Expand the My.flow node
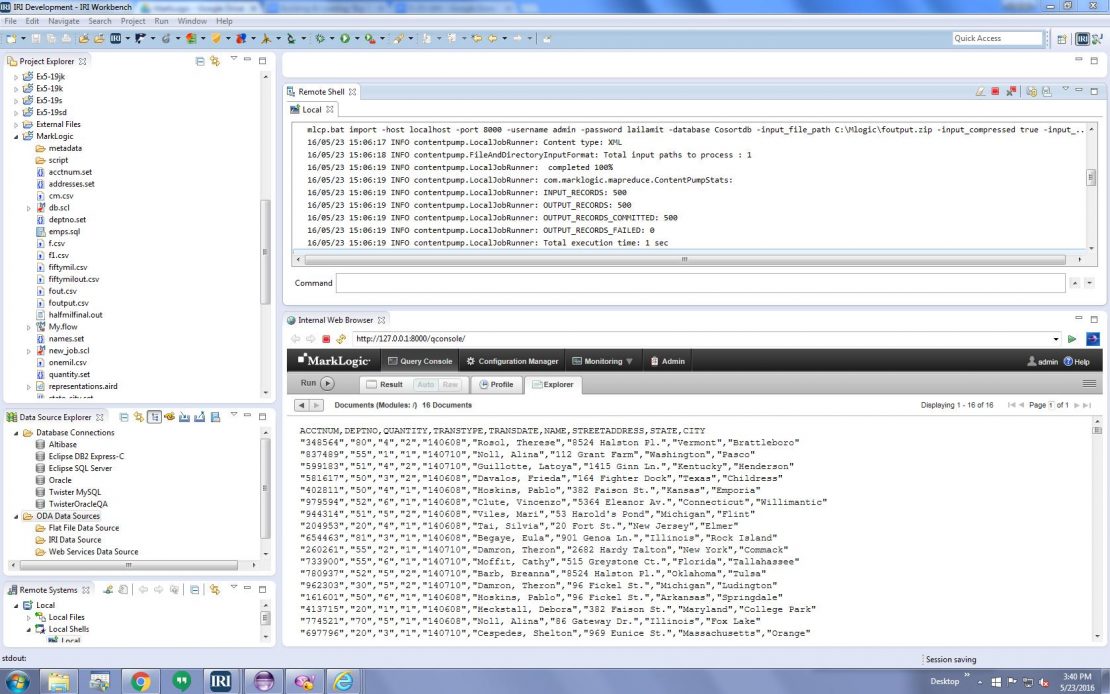 [x=29, y=327]
